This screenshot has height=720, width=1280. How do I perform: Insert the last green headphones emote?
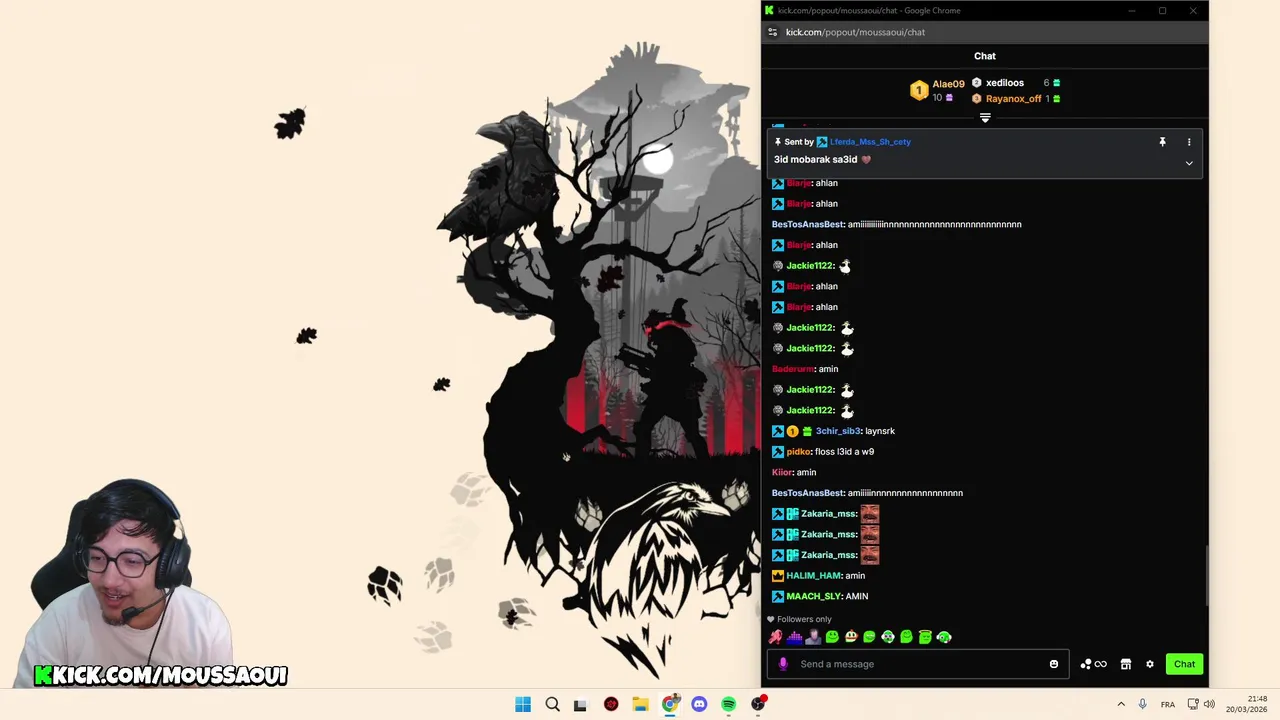pos(944,637)
